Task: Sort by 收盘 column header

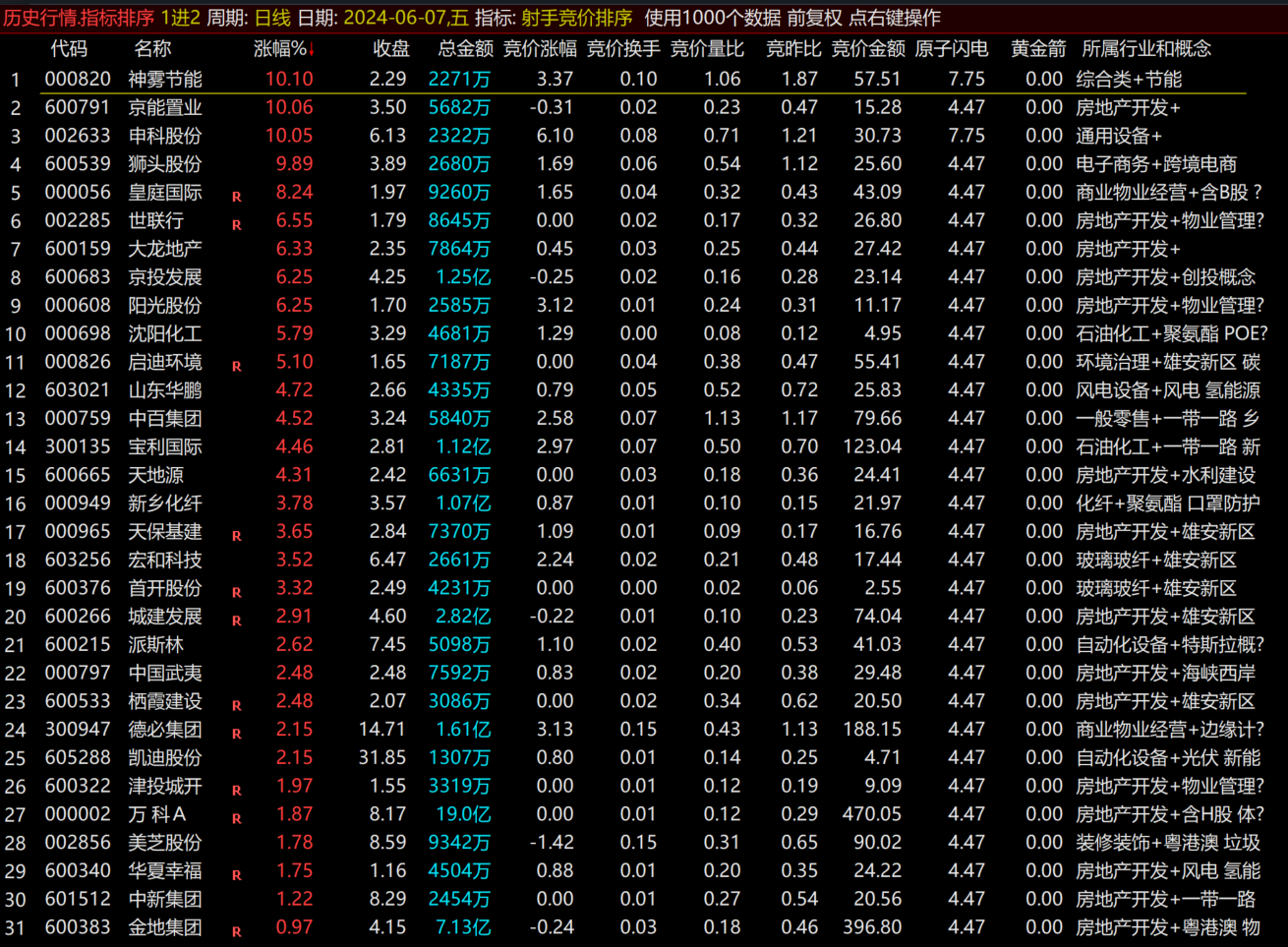Action: (391, 48)
